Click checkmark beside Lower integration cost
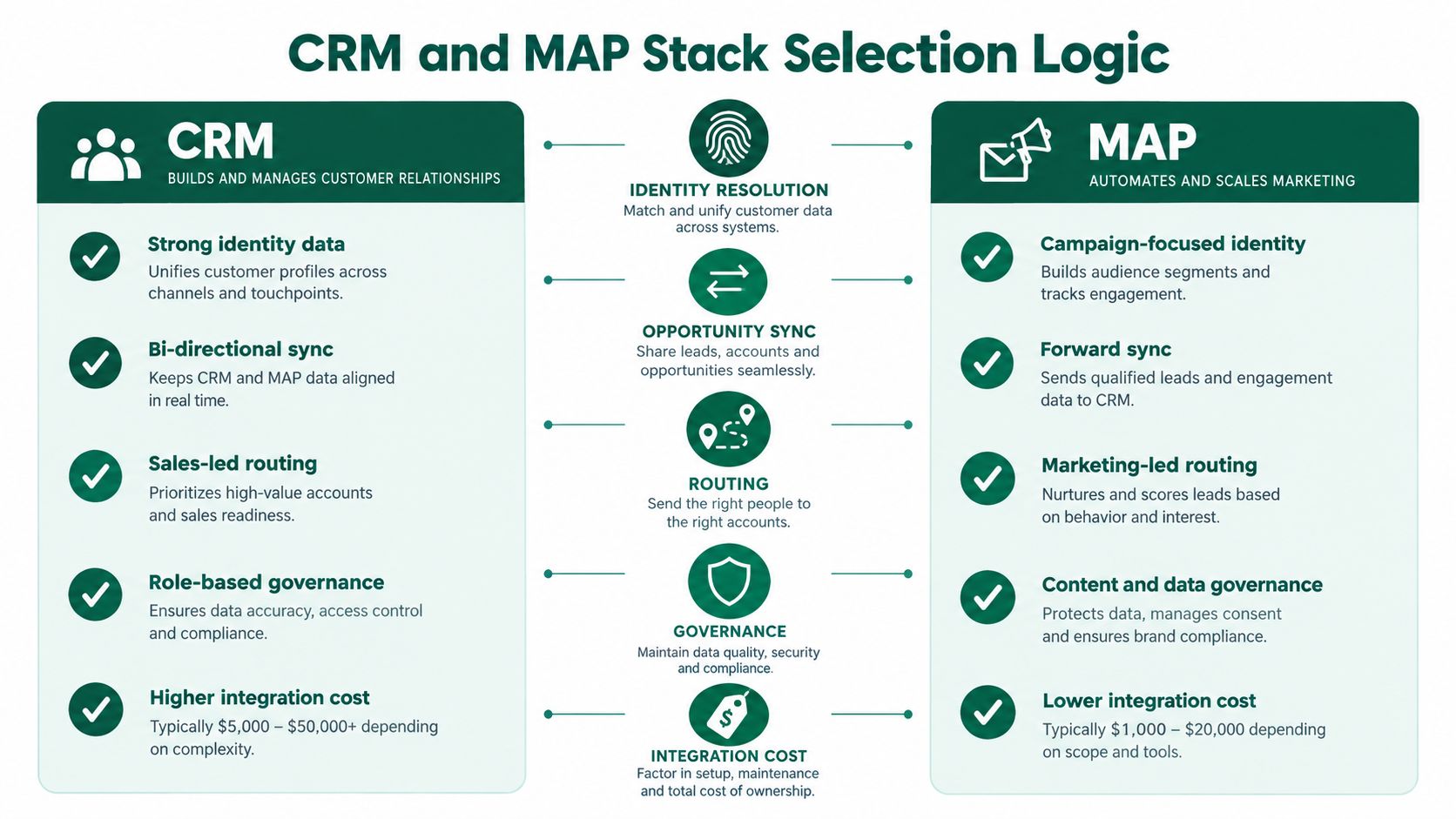1456x819 pixels. (x=988, y=713)
